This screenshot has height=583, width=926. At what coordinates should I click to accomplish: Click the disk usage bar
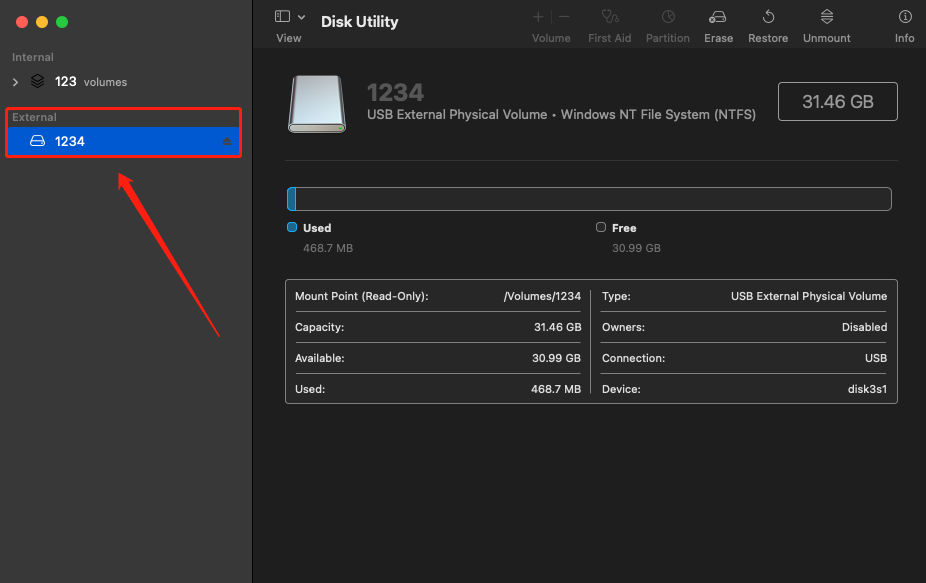tap(589, 199)
